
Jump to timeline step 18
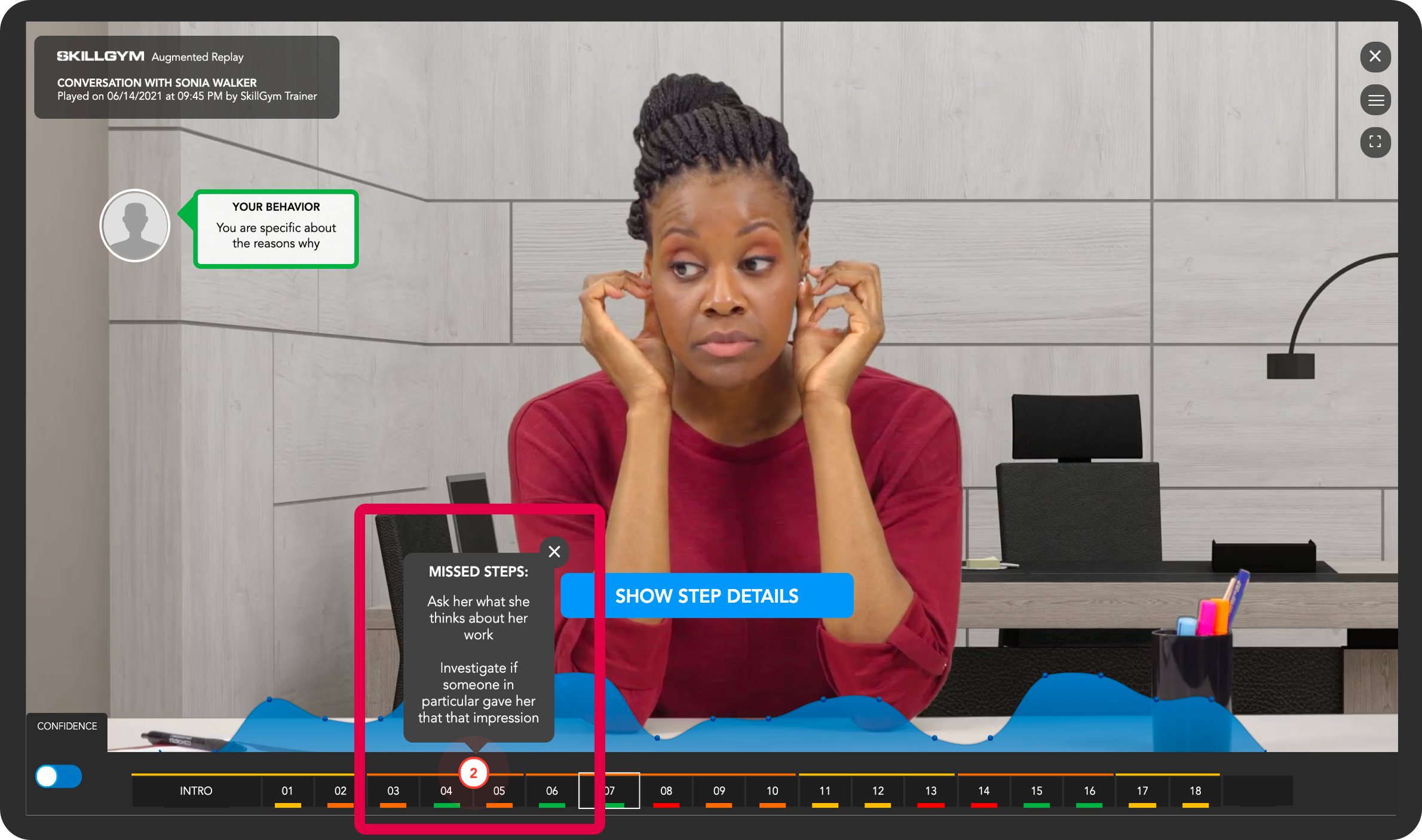pyautogui.click(x=1196, y=791)
